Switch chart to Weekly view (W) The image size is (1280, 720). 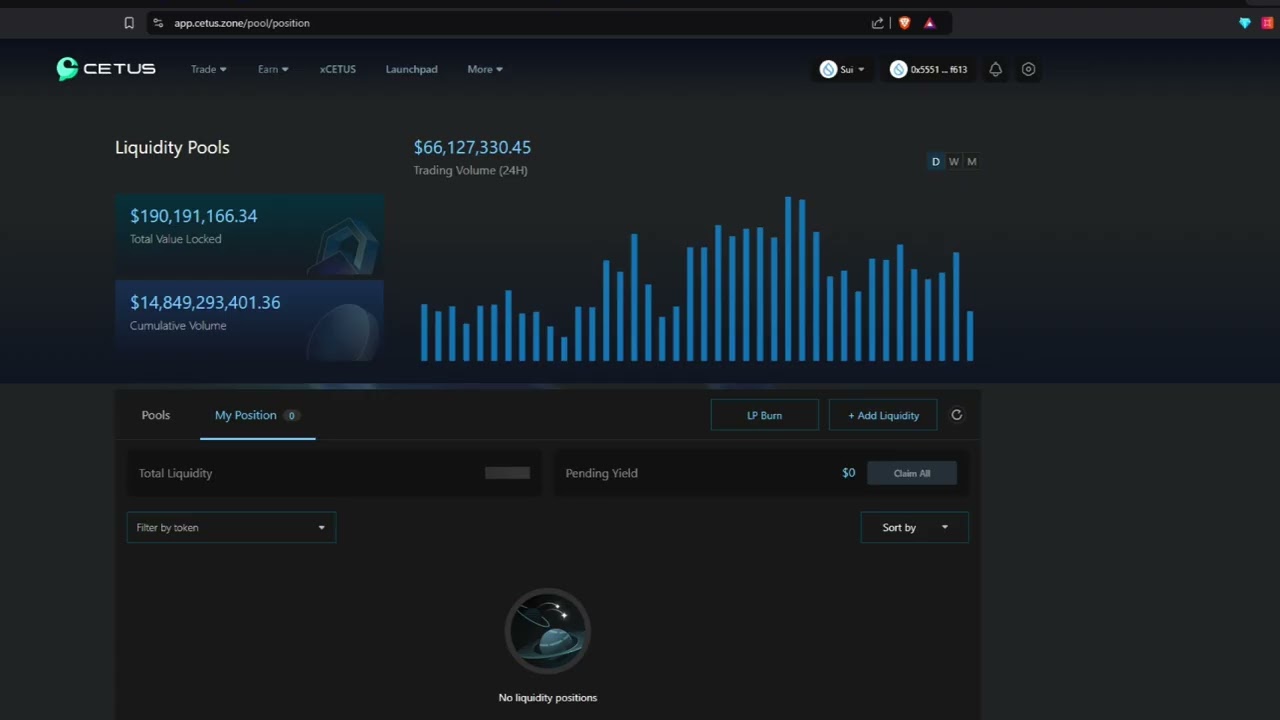[x=954, y=162]
